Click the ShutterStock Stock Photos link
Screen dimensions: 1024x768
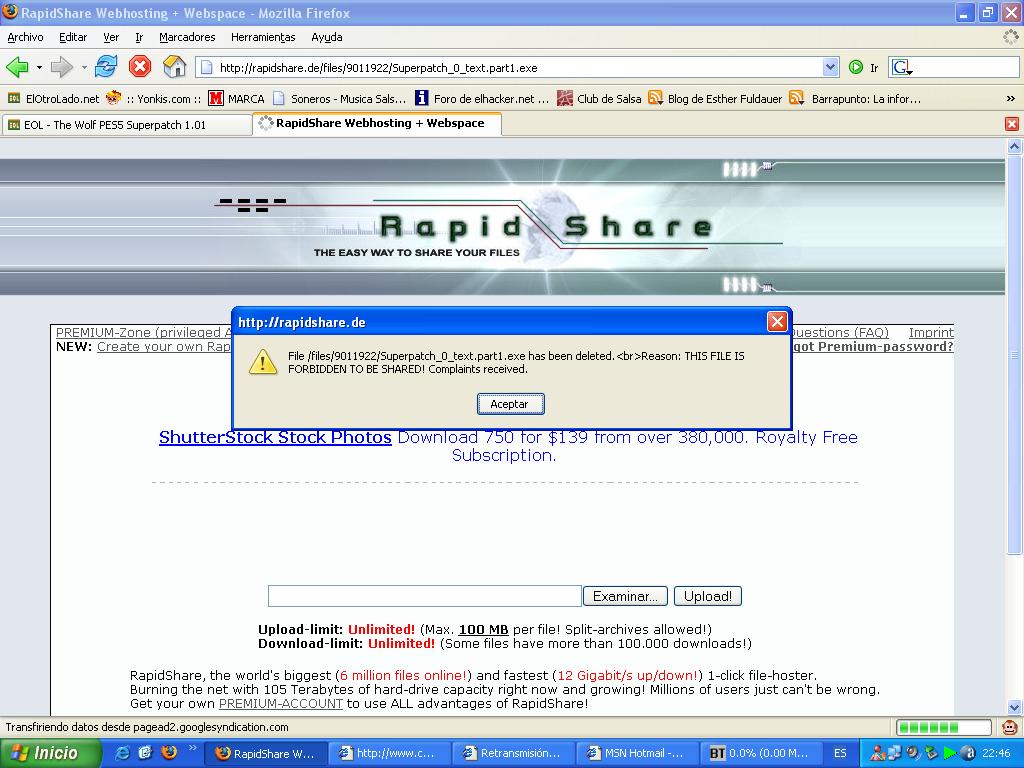click(x=275, y=438)
